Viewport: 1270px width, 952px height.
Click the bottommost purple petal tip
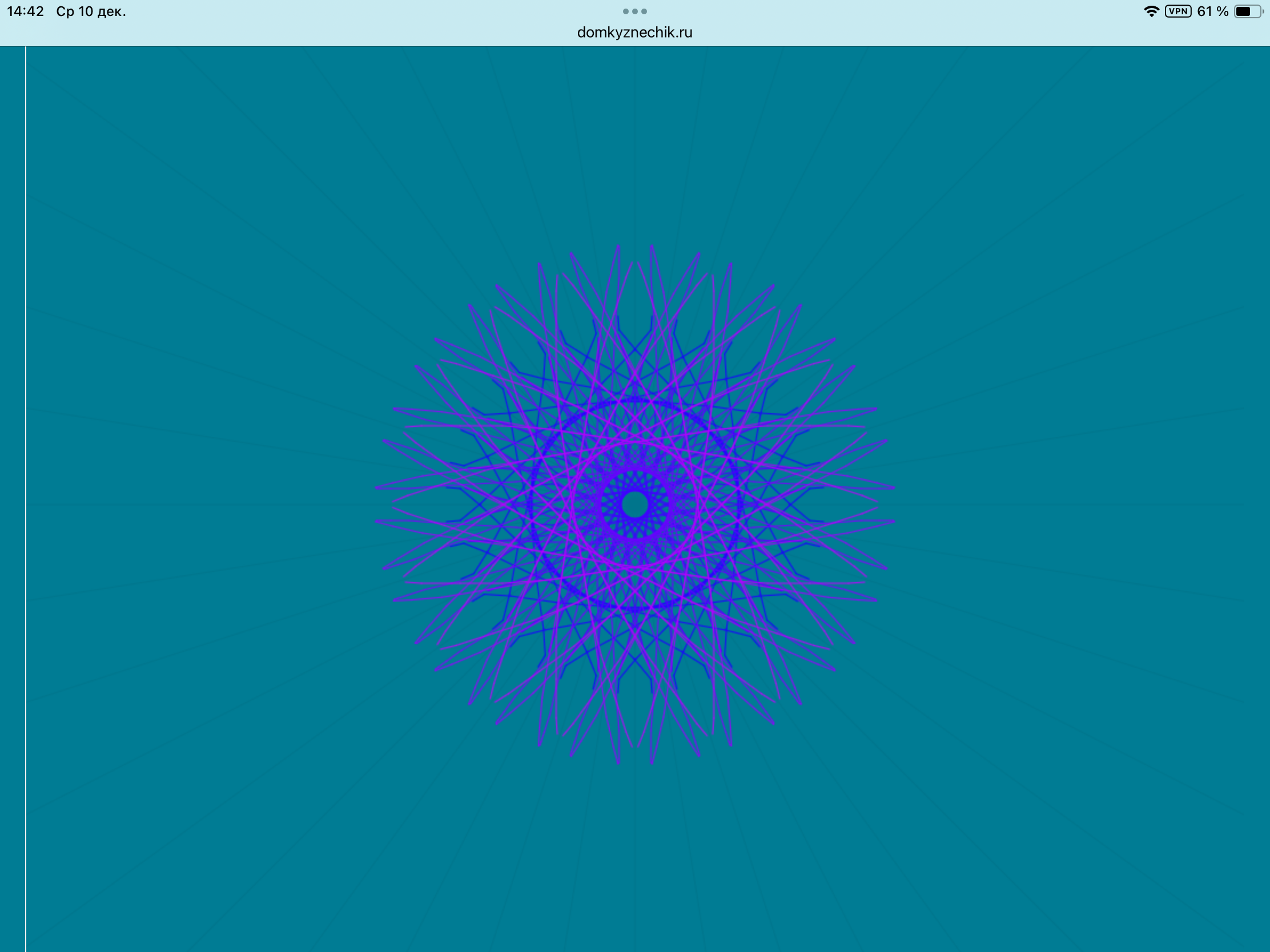(x=618, y=762)
